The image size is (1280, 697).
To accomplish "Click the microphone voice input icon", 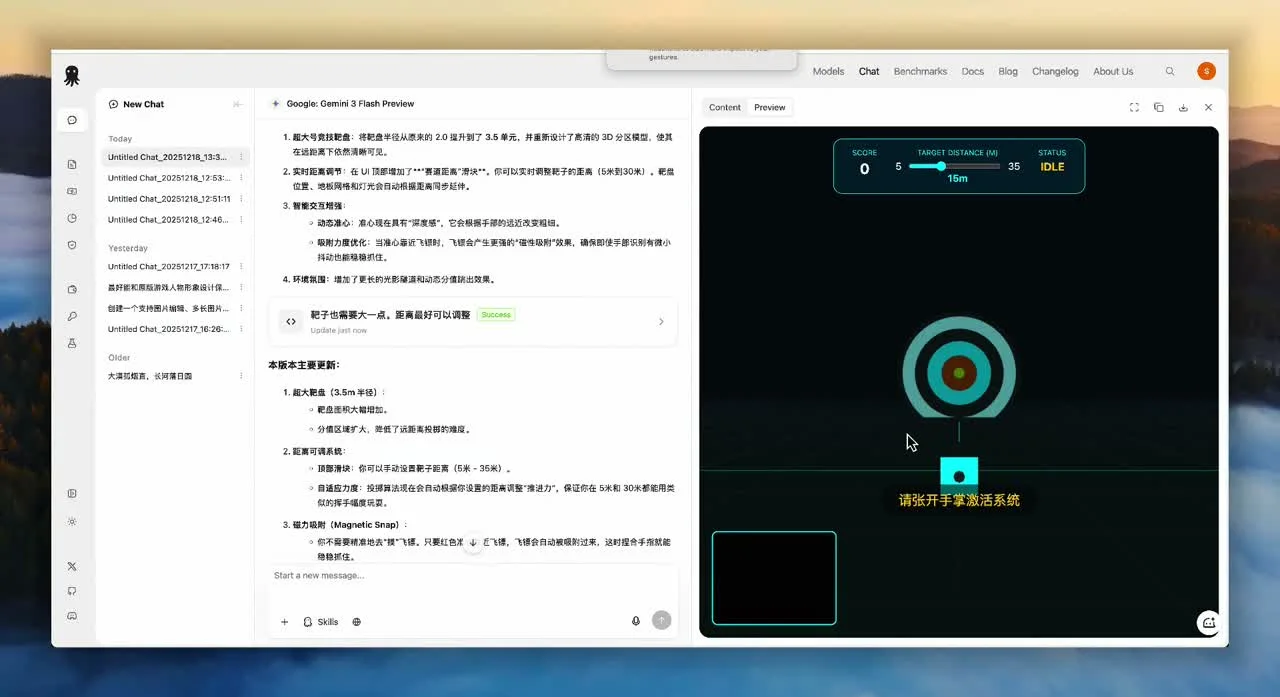I will [x=636, y=621].
